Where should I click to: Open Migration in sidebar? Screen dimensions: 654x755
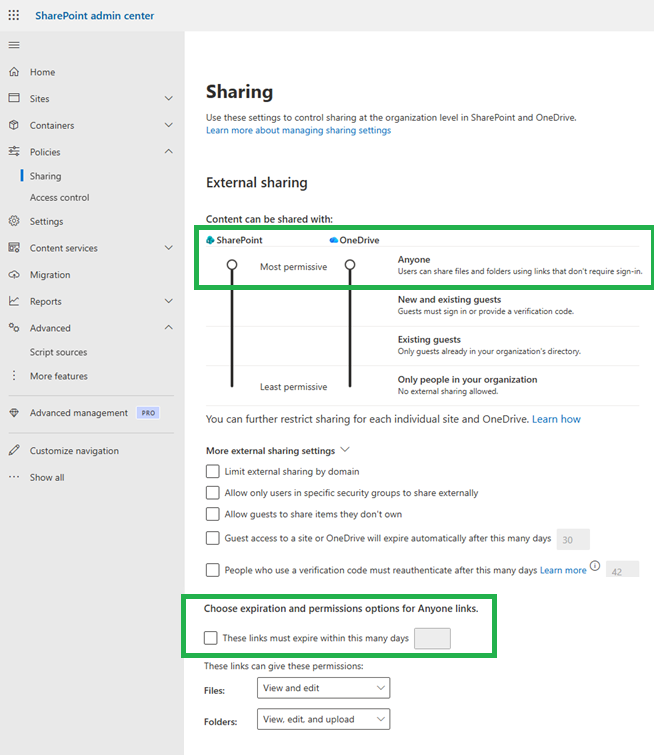point(50,274)
